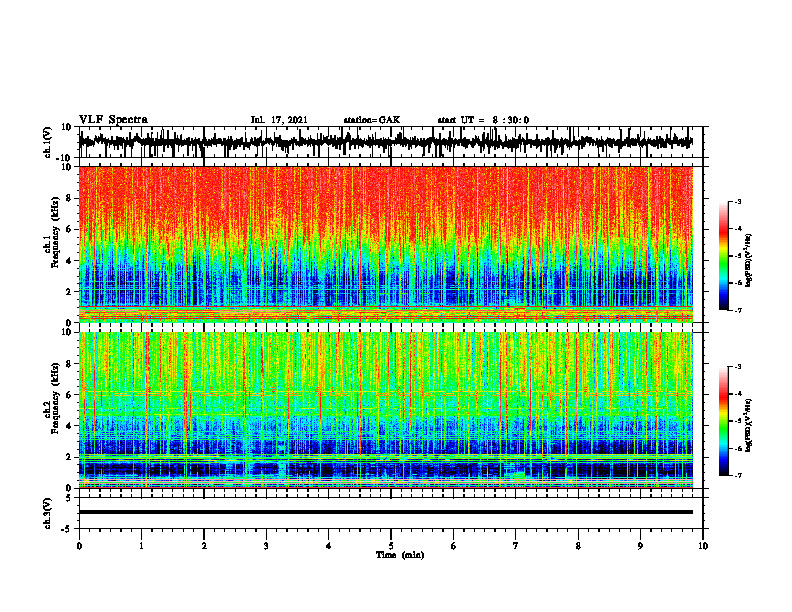792x612 pixels.
Task: Click inside the ch.2 spectrogram panel
Action: (x=385, y=410)
